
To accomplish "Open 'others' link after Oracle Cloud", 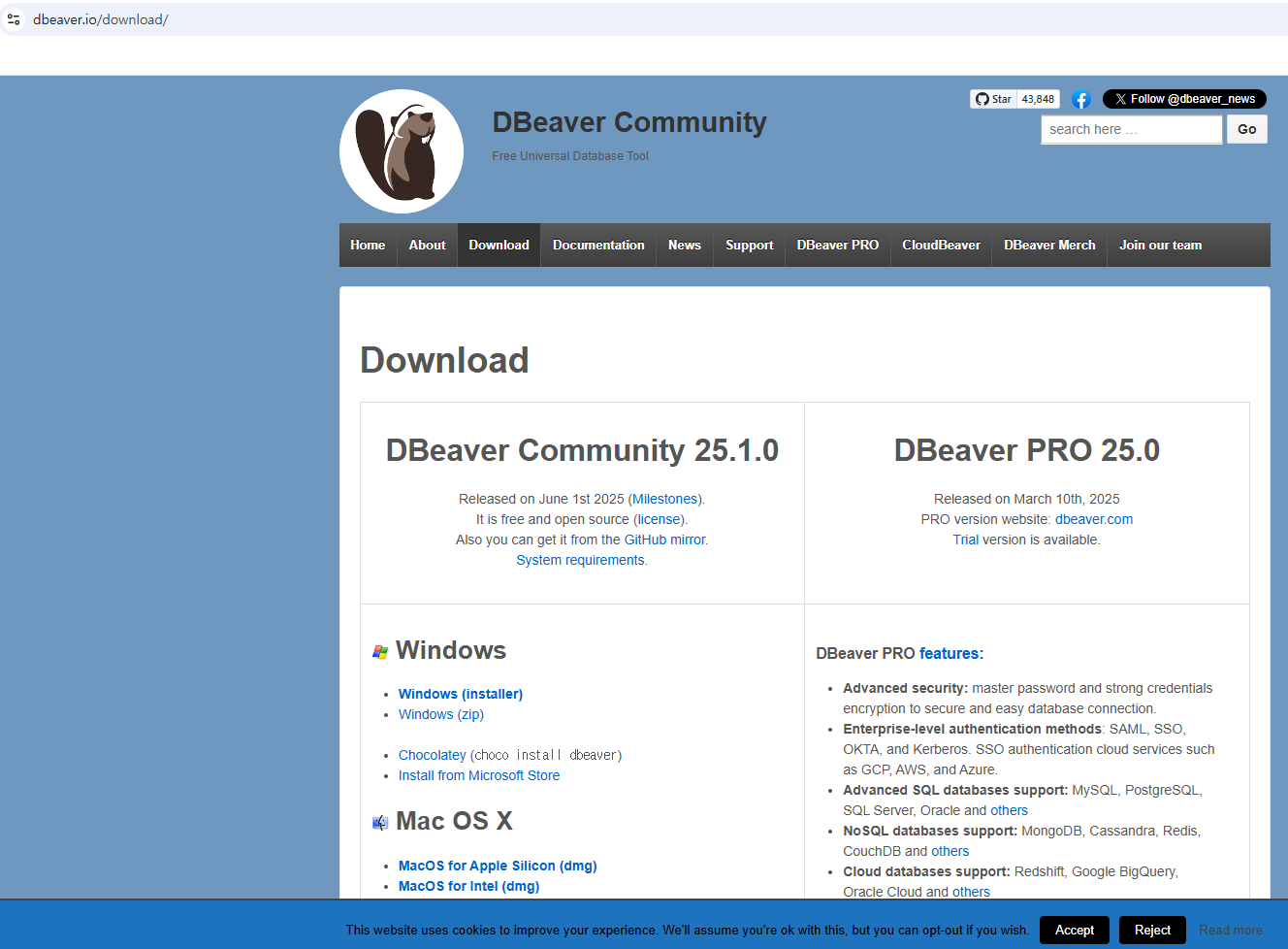I will coord(971,892).
